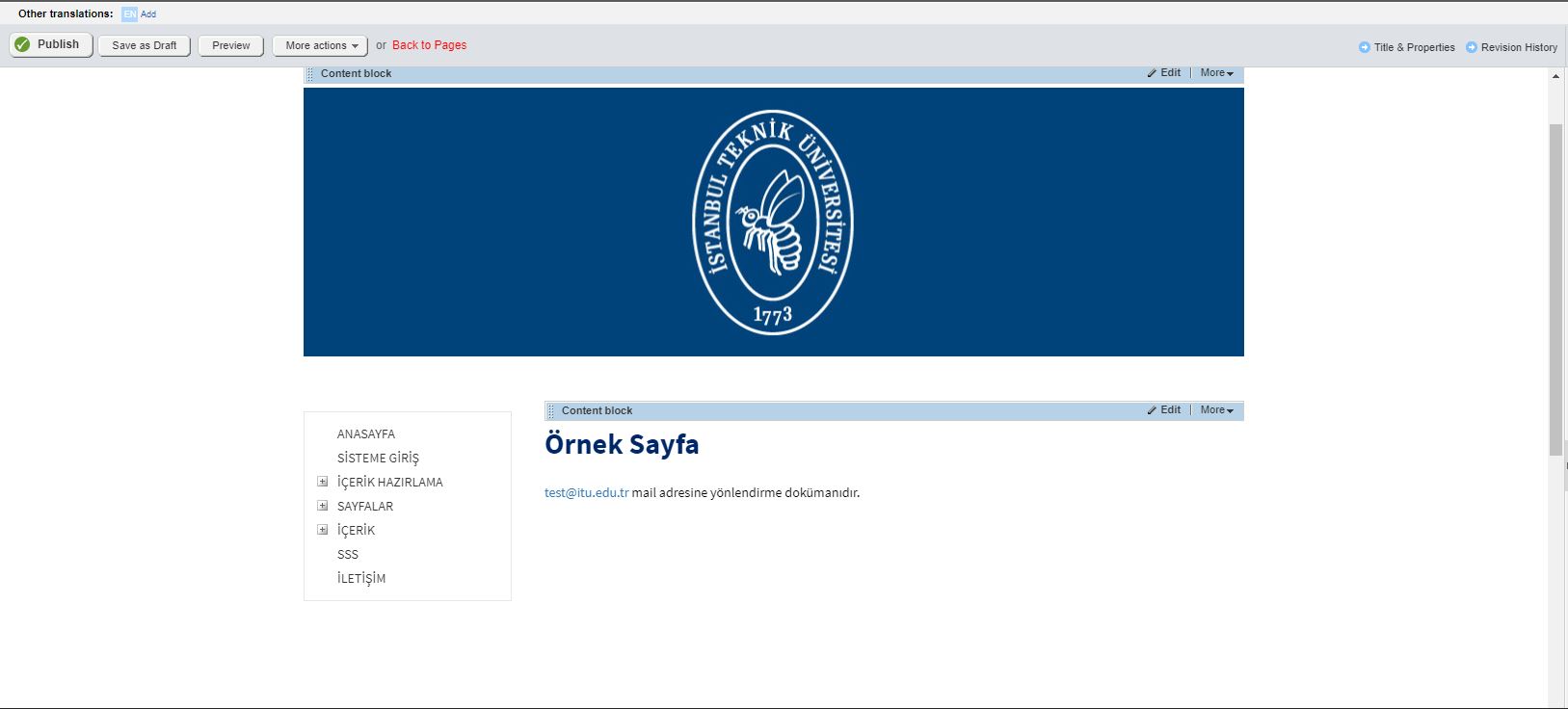Edit the Örnek Sayfa content block

click(x=1170, y=410)
